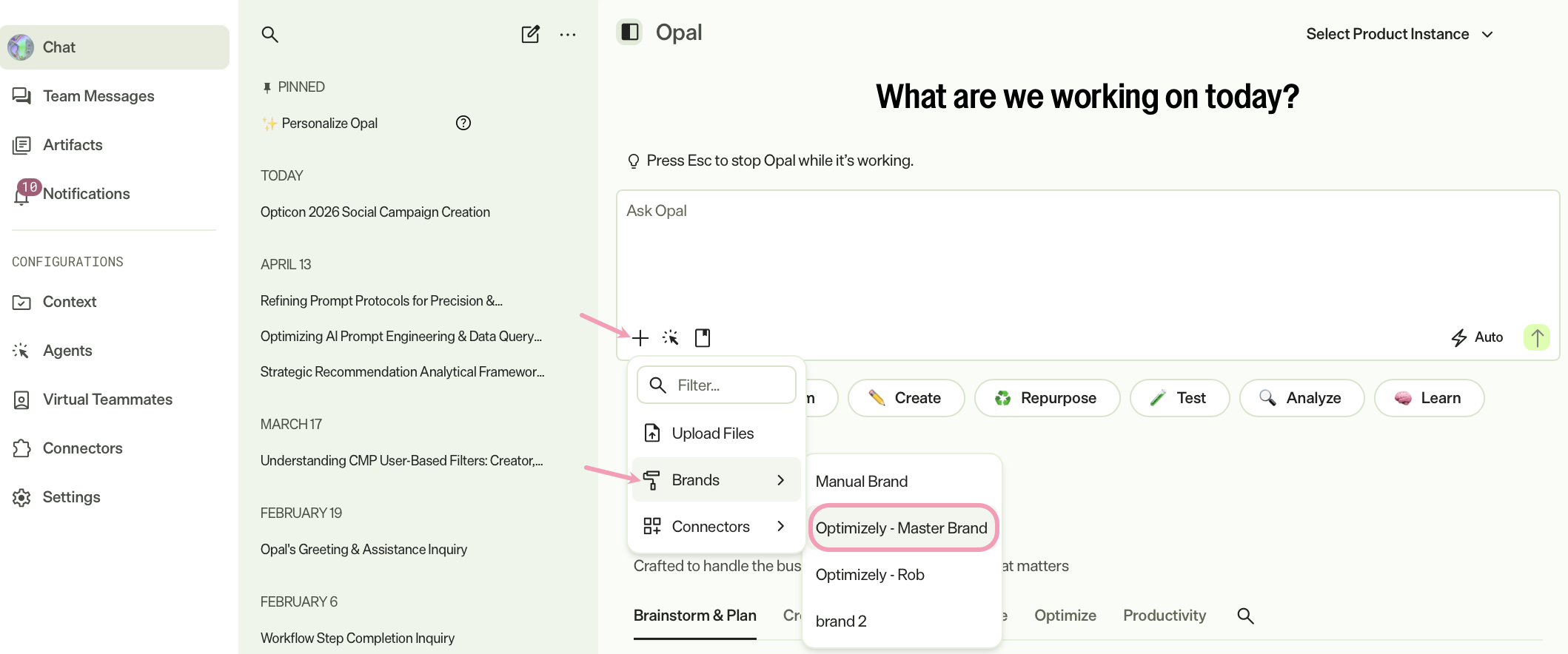Open the Opticon 2026 Social Campaign Creation chat
1568x654 pixels.
pos(375,212)
